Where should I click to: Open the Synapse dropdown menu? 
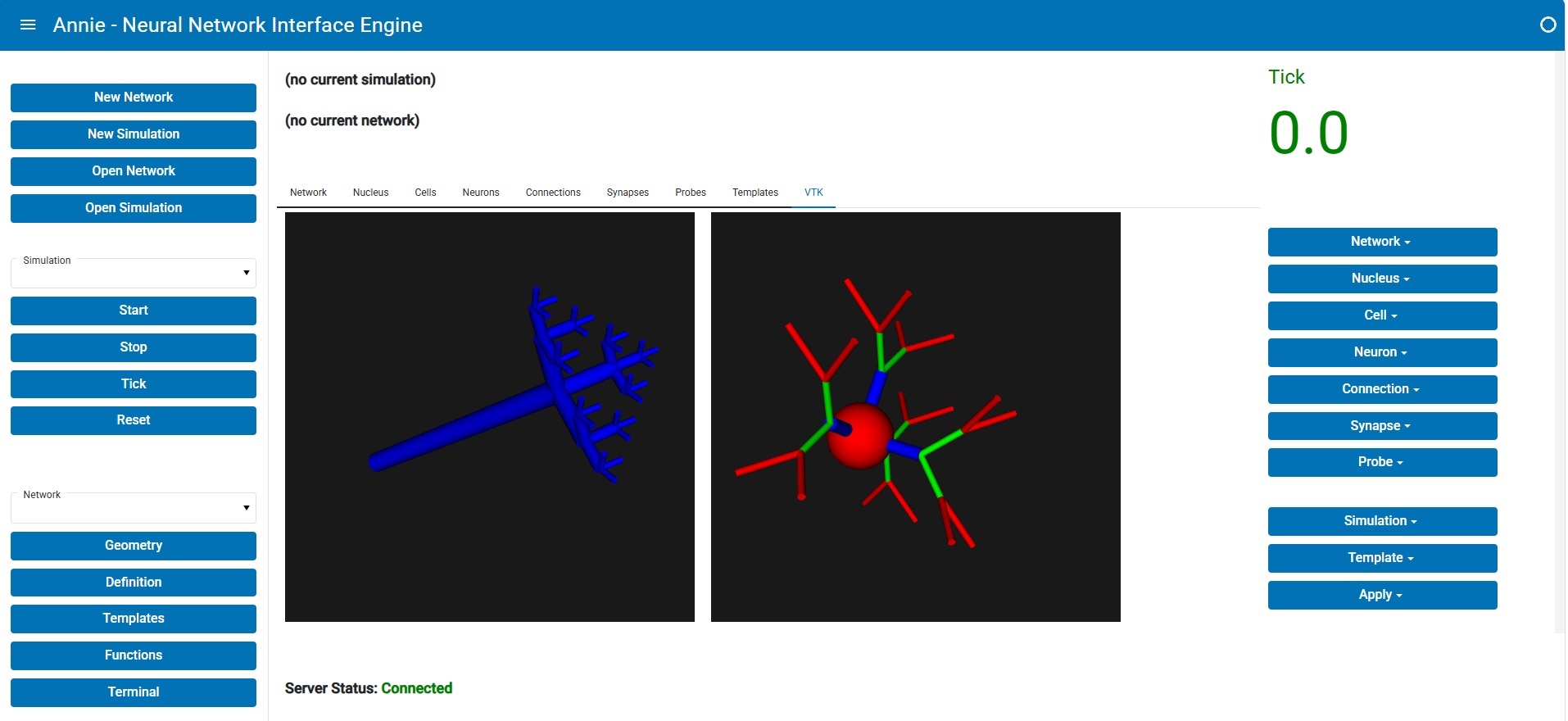point(1382,426)
